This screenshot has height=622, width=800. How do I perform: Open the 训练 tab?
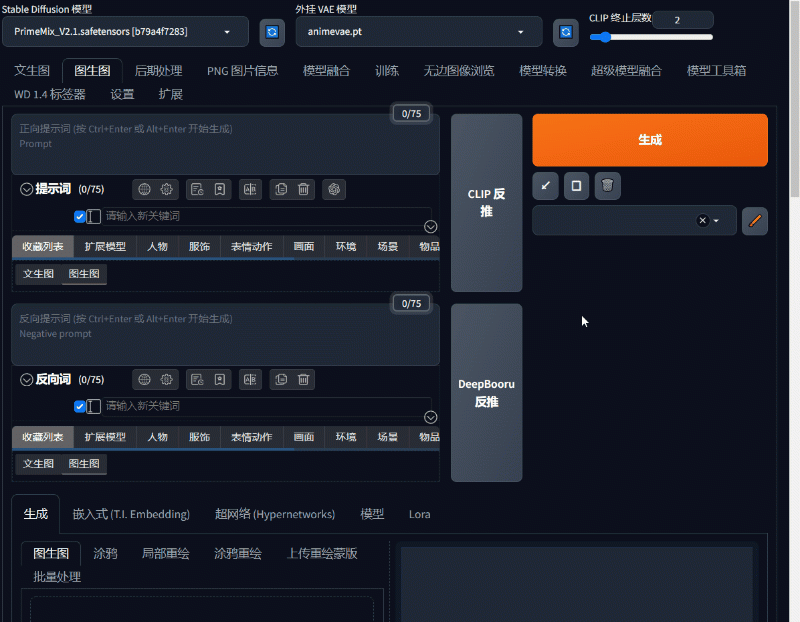[x=387, y=70]
